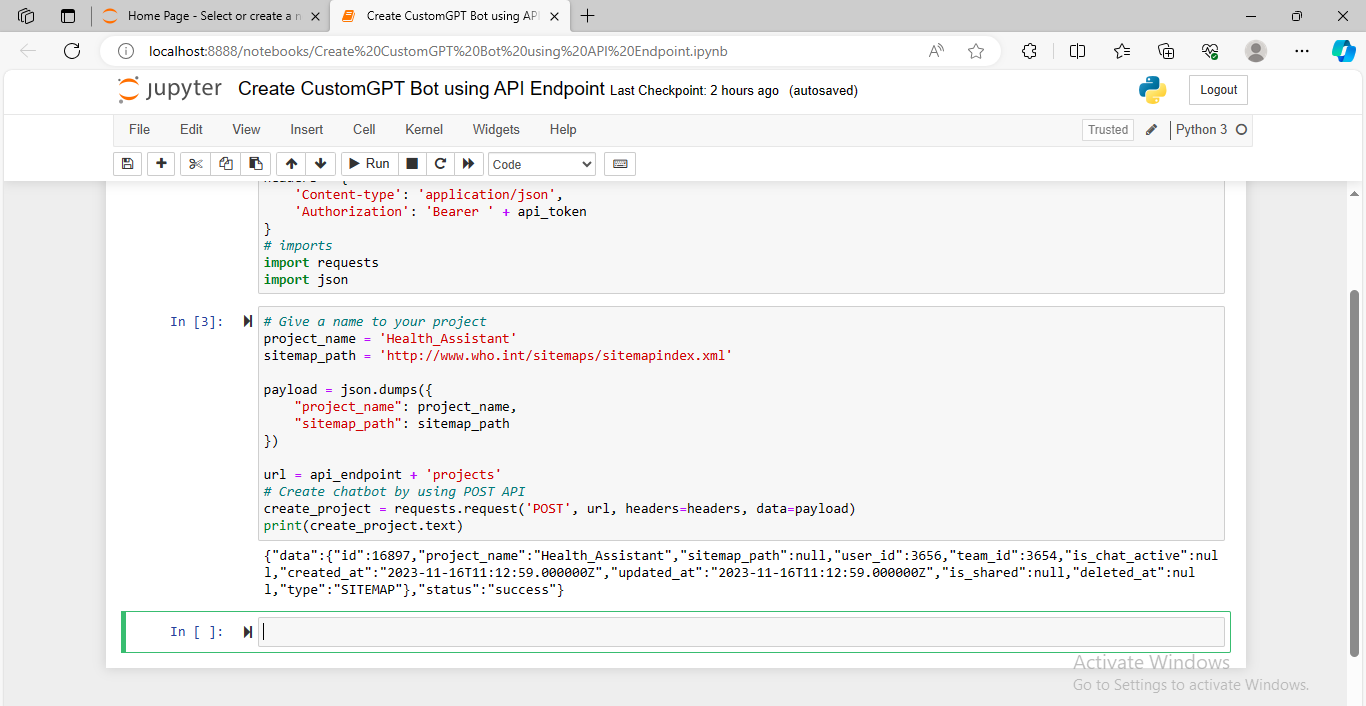Interrupt the kernel with stop icon

tap(412, 163)
